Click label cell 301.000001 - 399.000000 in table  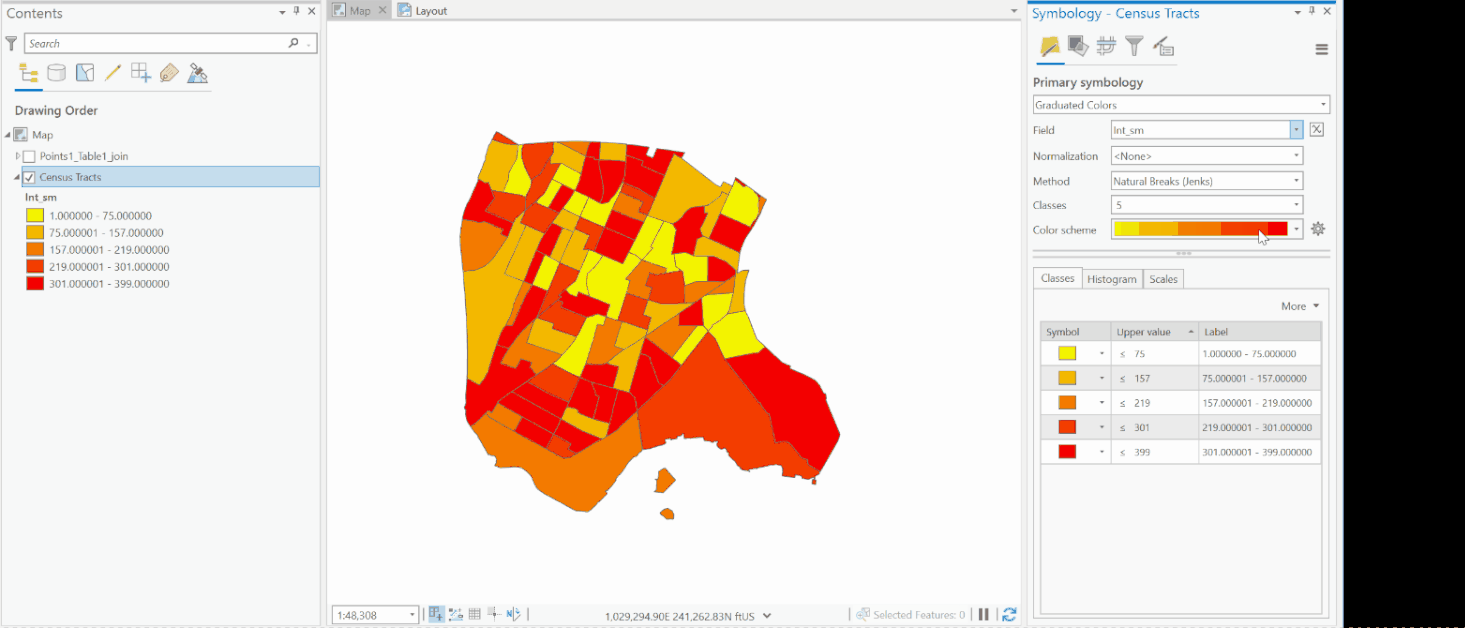click(1259, 452)
